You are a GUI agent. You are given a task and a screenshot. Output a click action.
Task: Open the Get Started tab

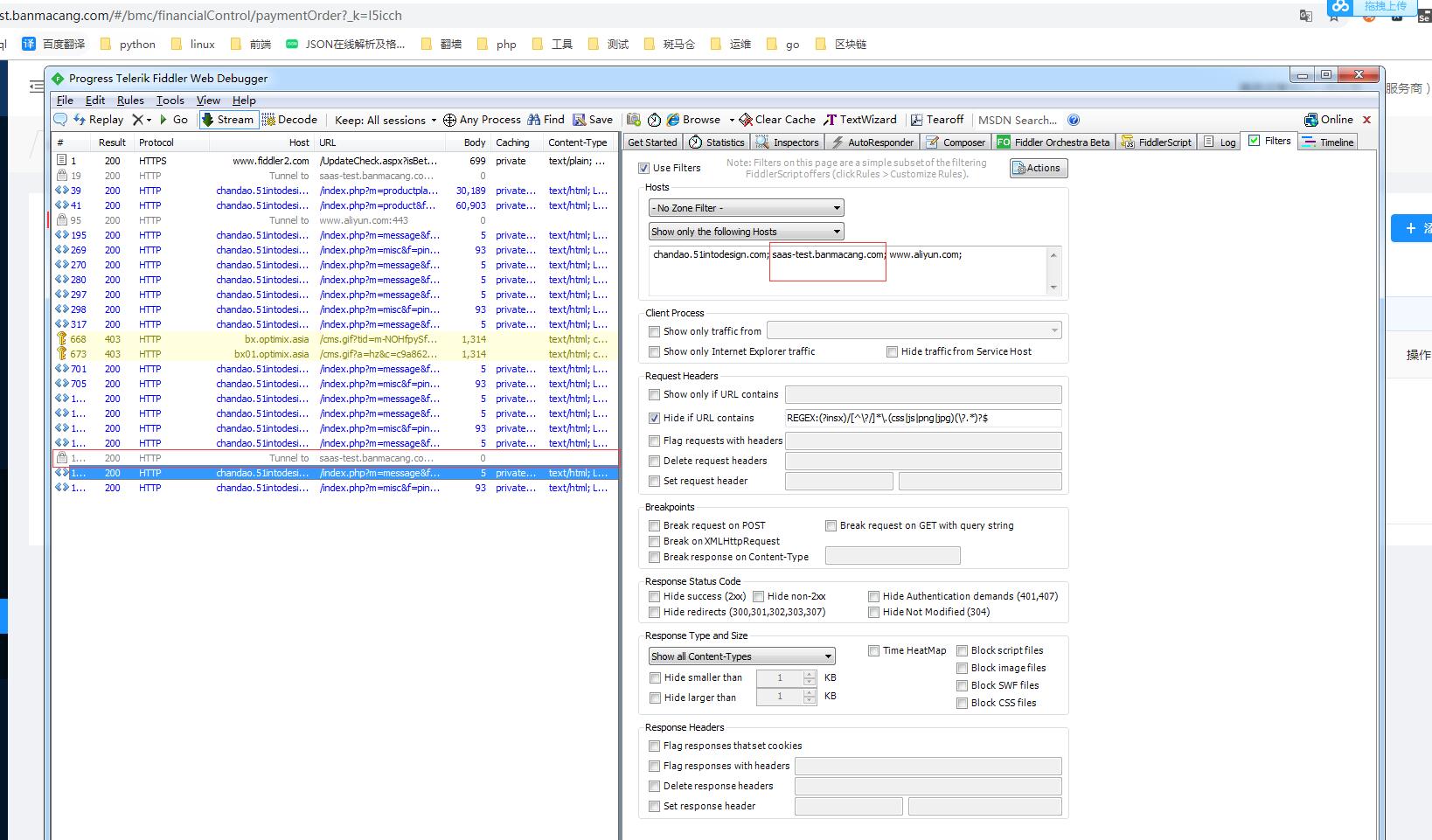click(x=652, y=142)
